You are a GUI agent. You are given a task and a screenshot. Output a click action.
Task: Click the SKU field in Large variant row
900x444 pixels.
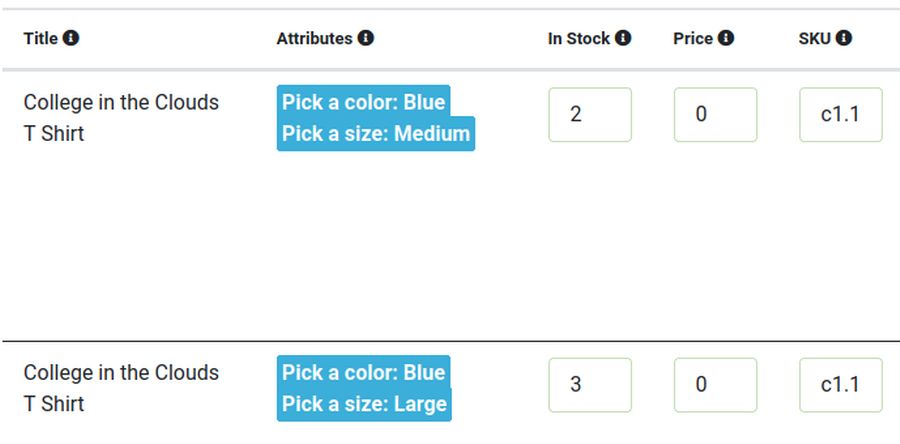(x=840, y=384)
